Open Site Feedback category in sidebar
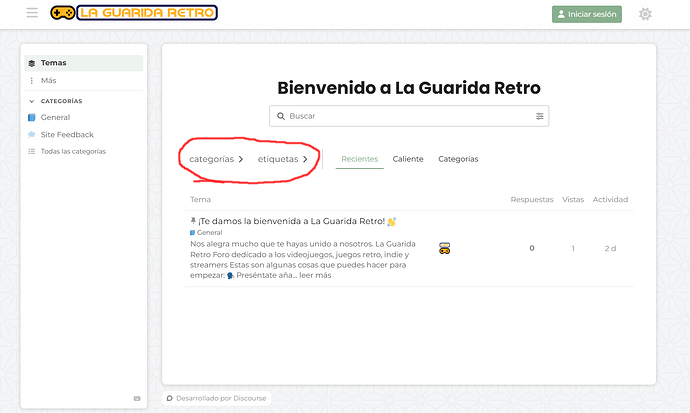The height and width of the screenshot is (413, 690). tap(67, 135)
